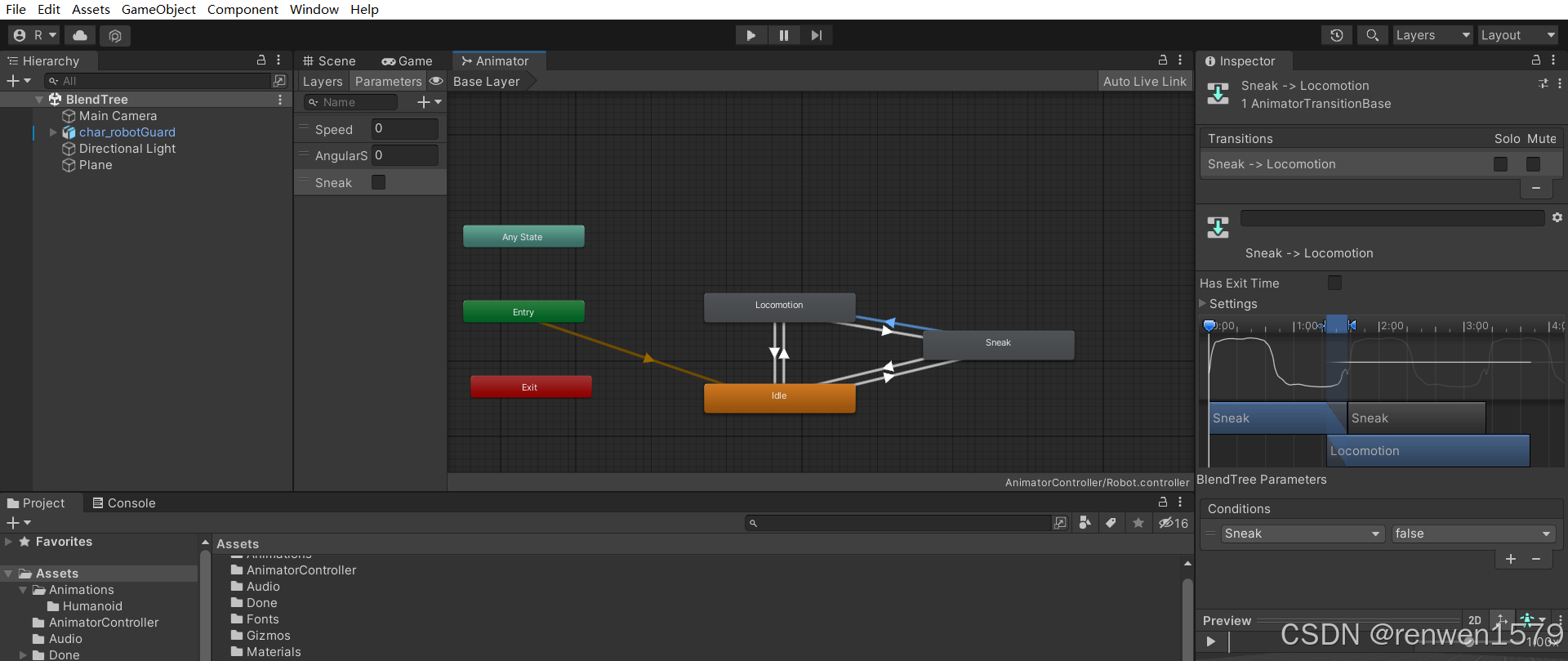Screen dimensions: 1568x661
Task: Toggle hidden packages visibility icon
Action: [1174, 523]
